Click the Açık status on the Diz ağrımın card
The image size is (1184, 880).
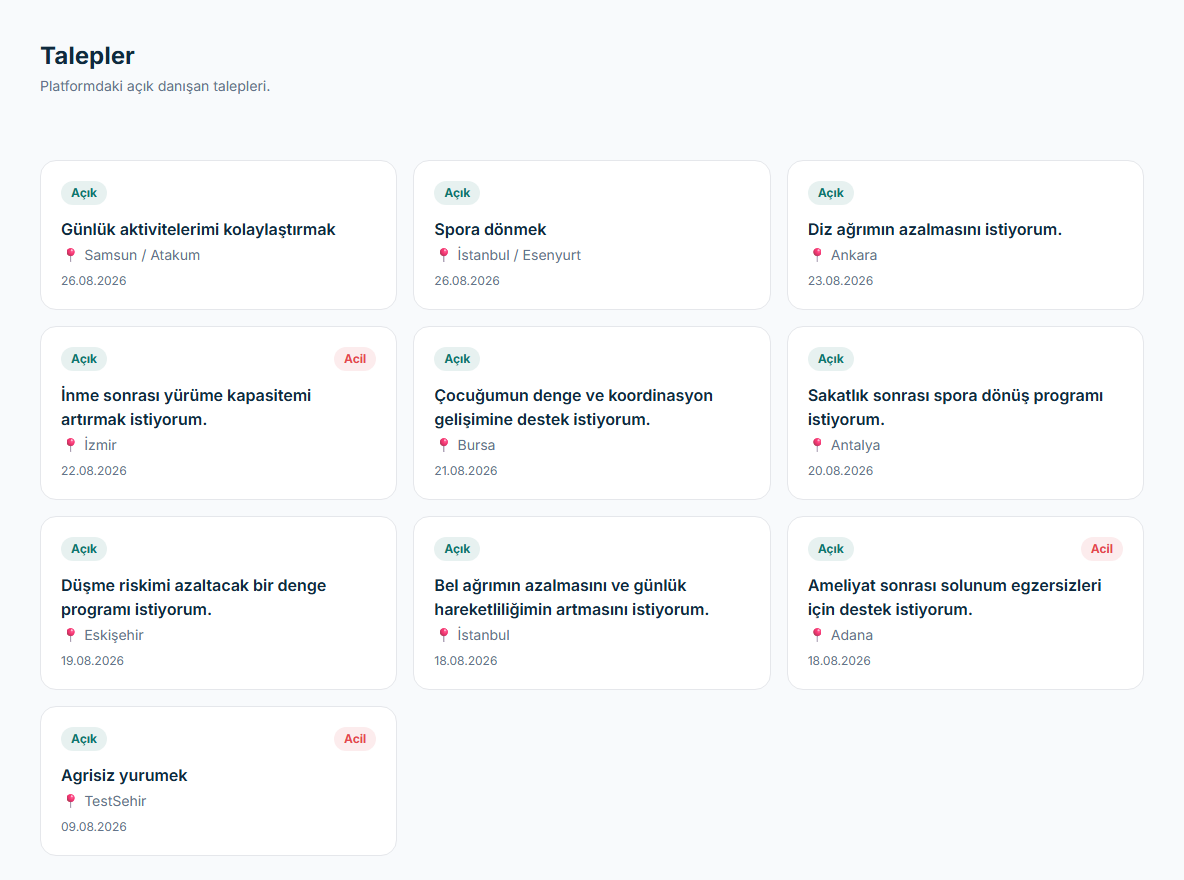831,193
